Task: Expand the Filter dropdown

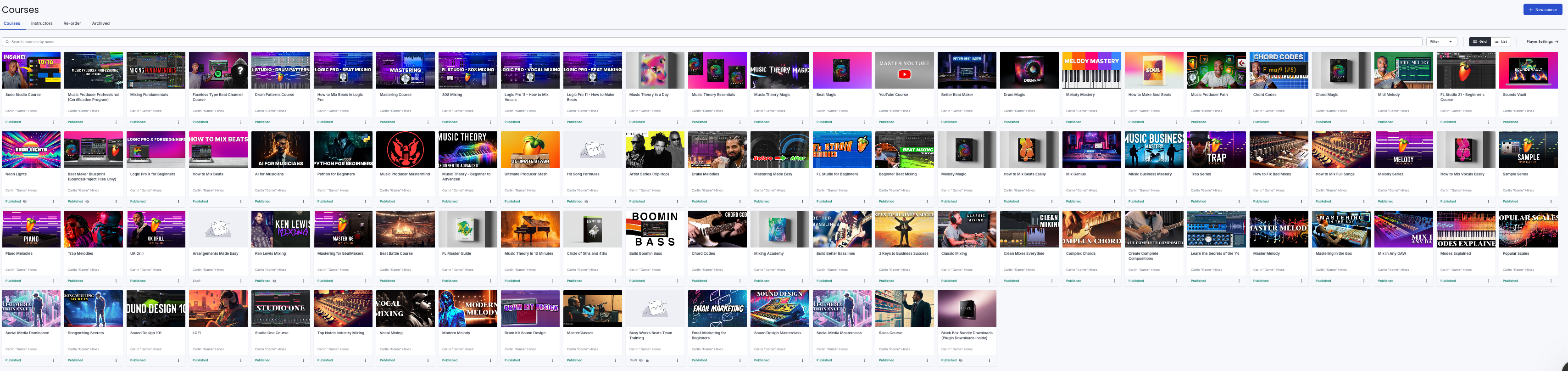Action: (x=1441, y=42)
